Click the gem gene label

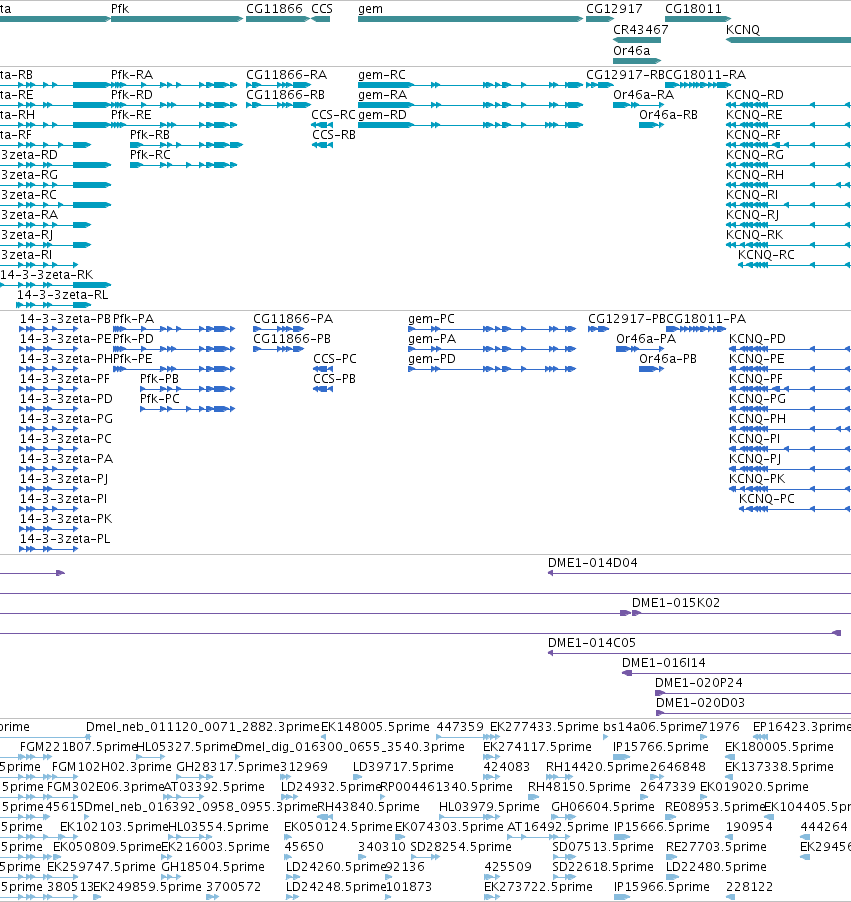370,9
